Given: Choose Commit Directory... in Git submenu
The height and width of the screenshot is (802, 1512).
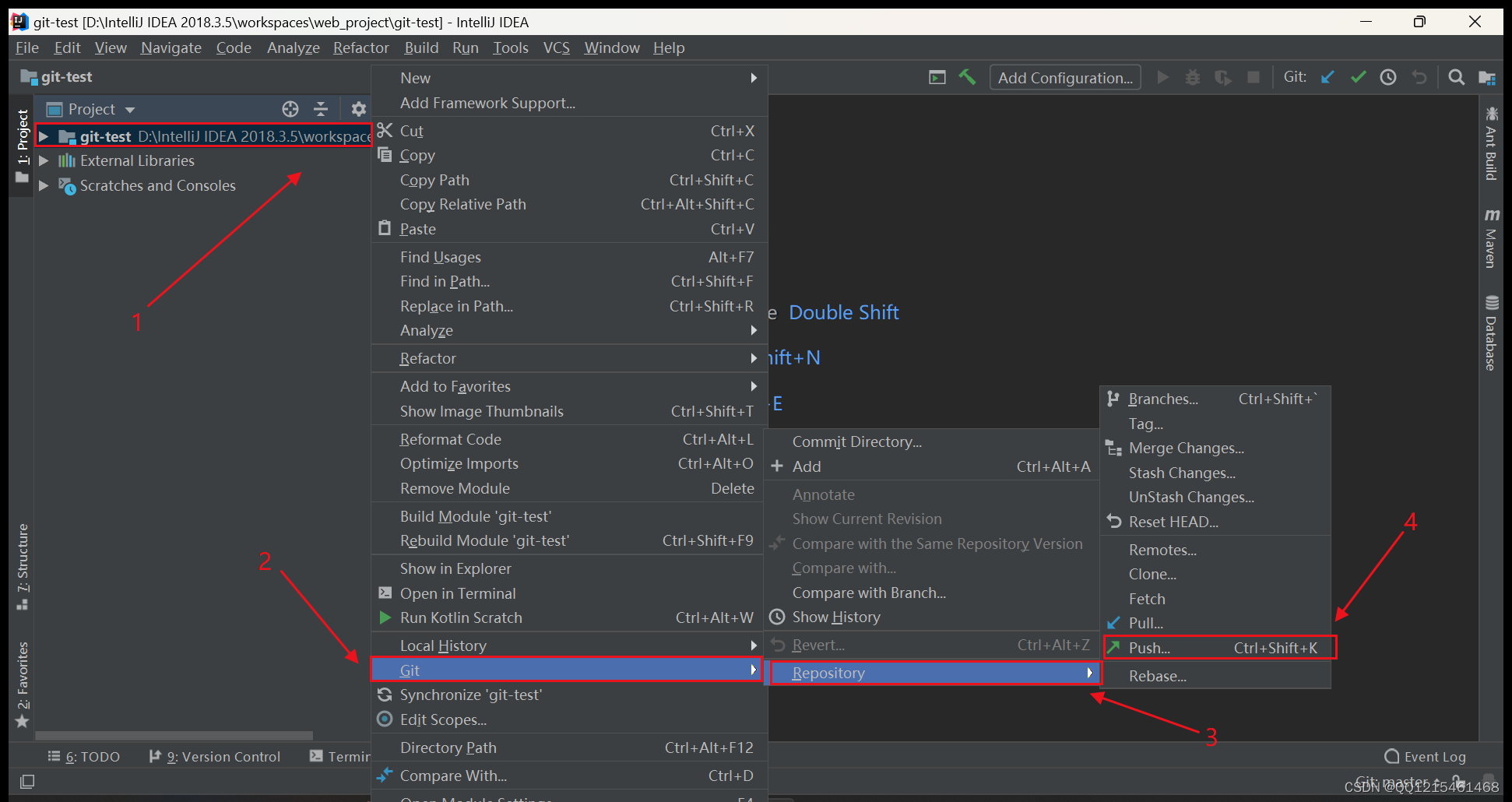Looking at the screenshot, I should pyautogui.click(x=933, y=441).
